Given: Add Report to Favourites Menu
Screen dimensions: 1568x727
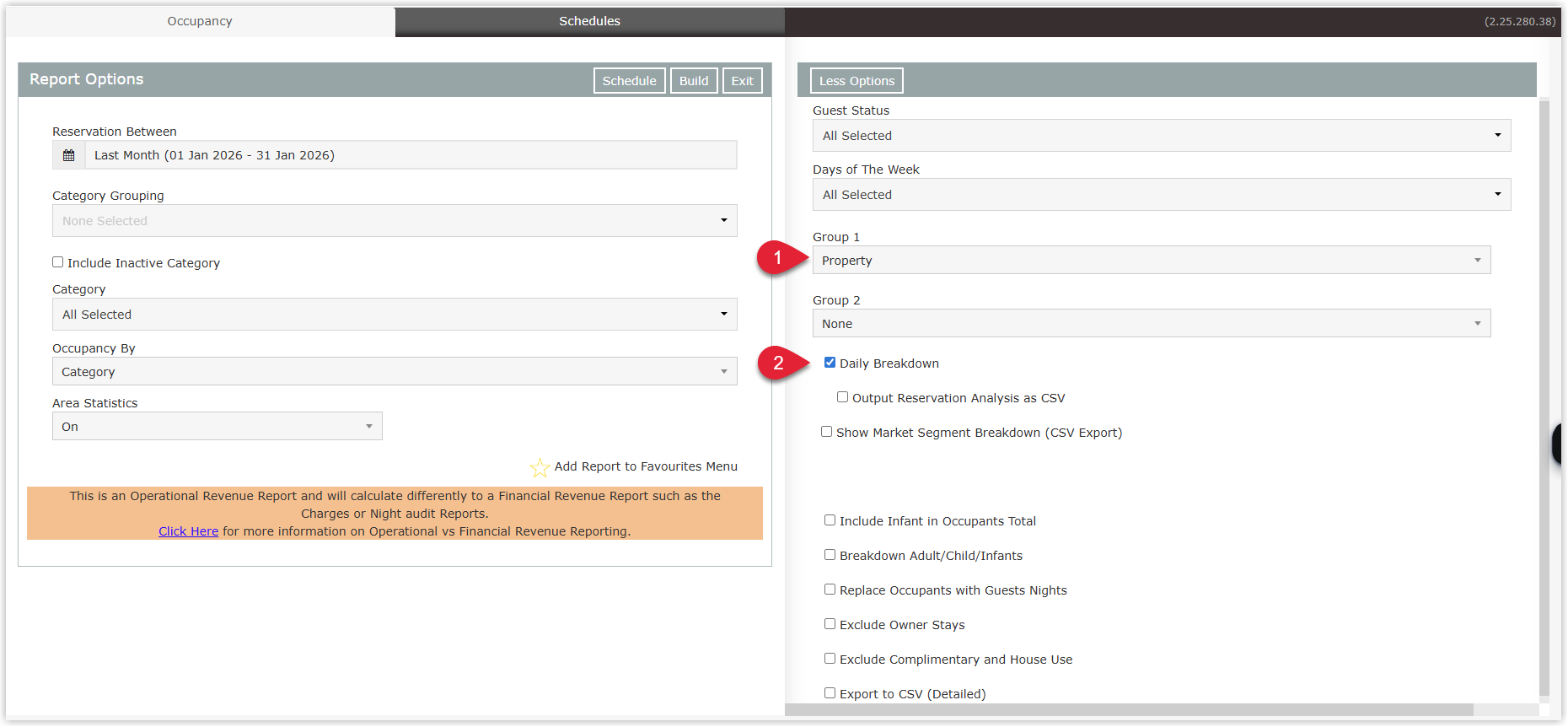Looking at the screenshot, I should click(x=646, y=466).
